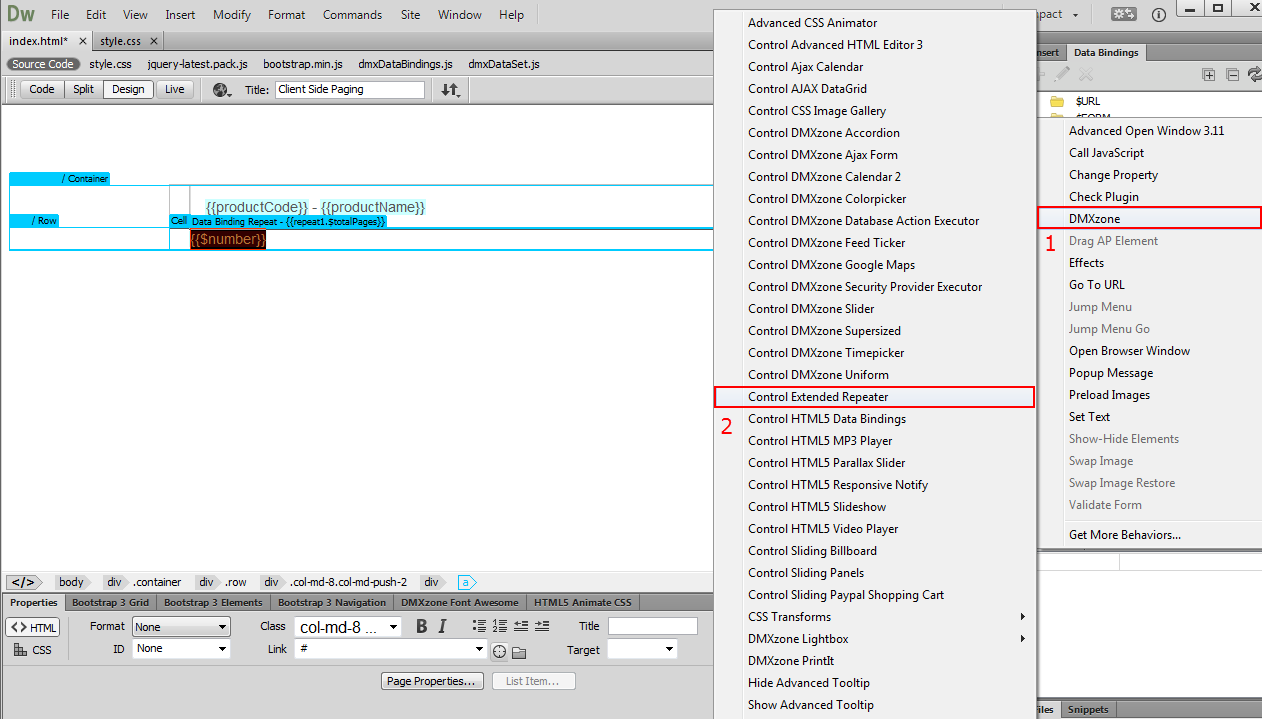Click the document Title field
The width and height of the screenshot is (1262, 719).
(x=350, y=89)
